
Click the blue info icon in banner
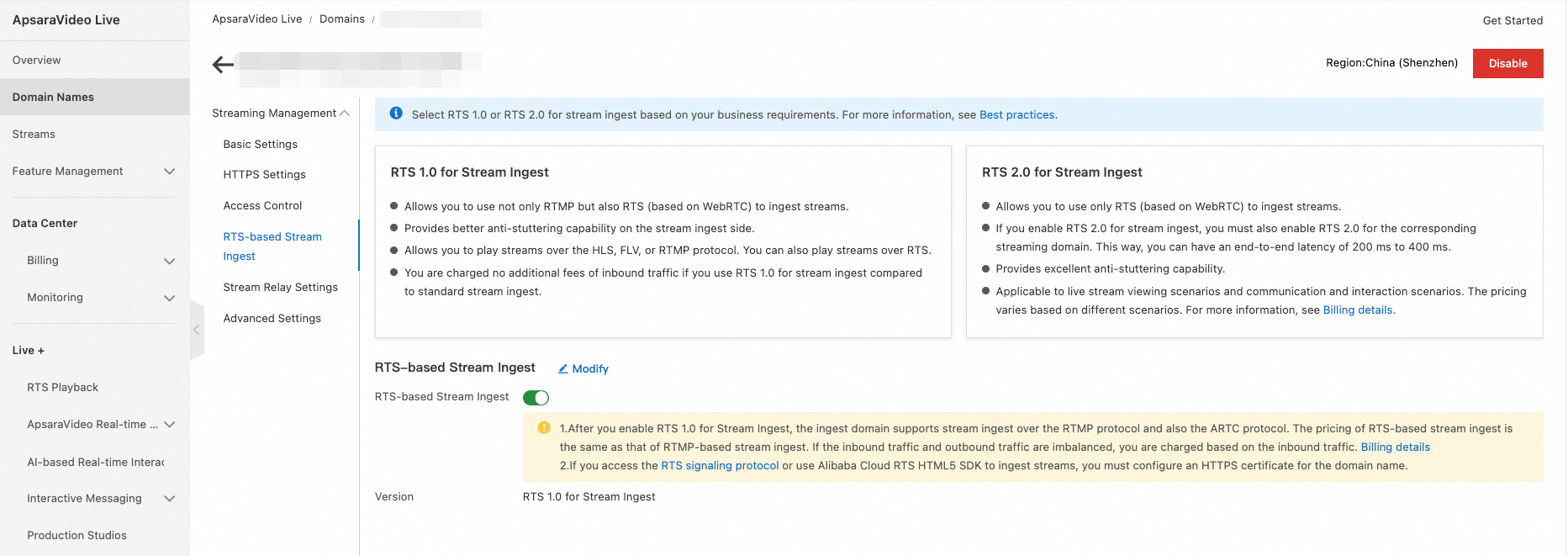[x=396, y=114]
